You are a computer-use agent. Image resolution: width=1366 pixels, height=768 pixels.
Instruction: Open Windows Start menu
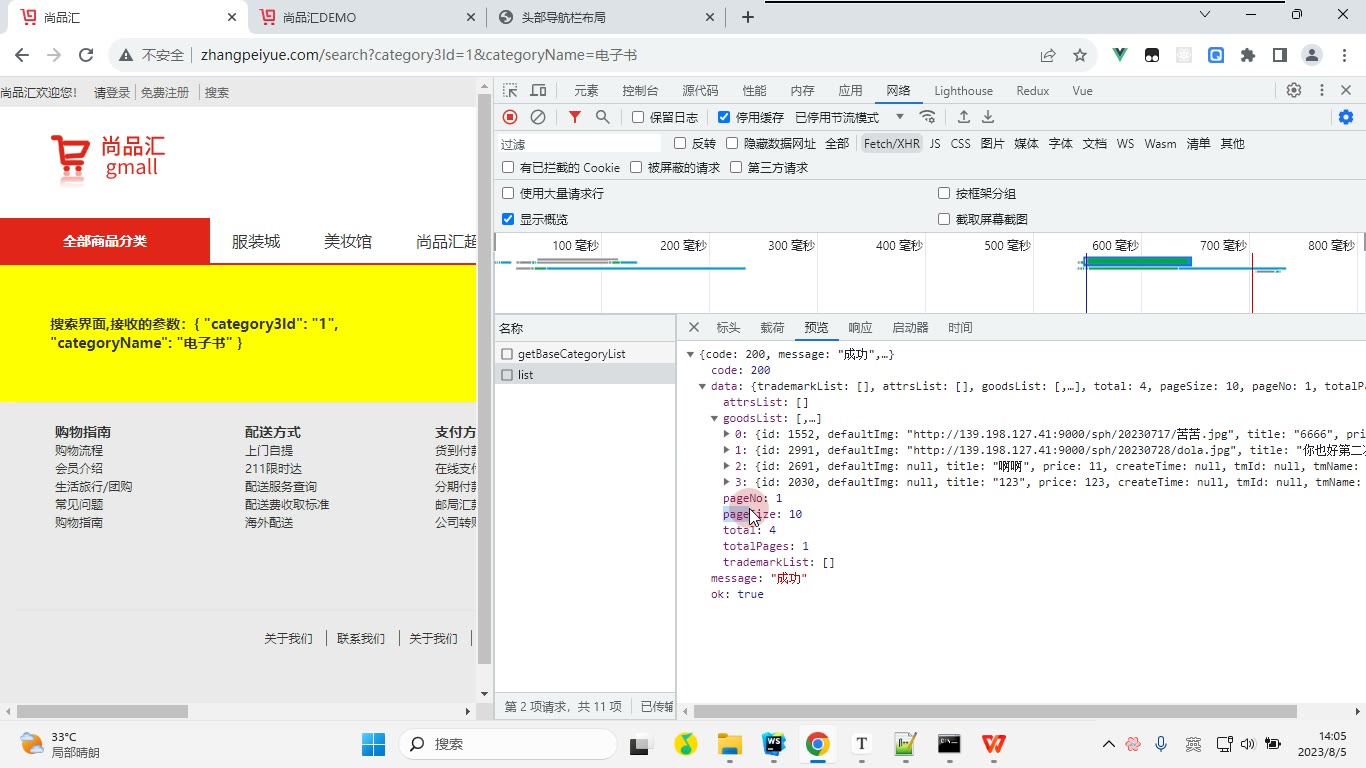(373, 744)
